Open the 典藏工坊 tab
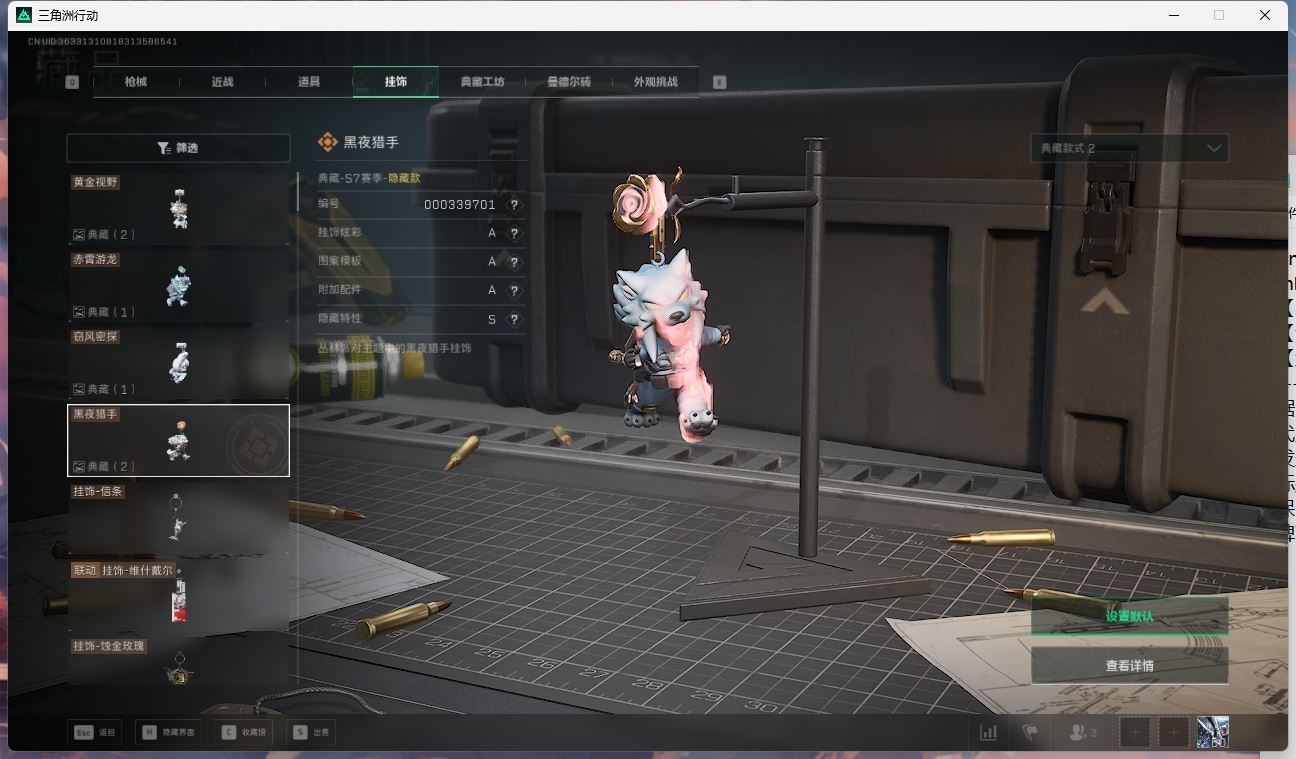This screenshot has width=1296, height=759. (x=482, y=82)
